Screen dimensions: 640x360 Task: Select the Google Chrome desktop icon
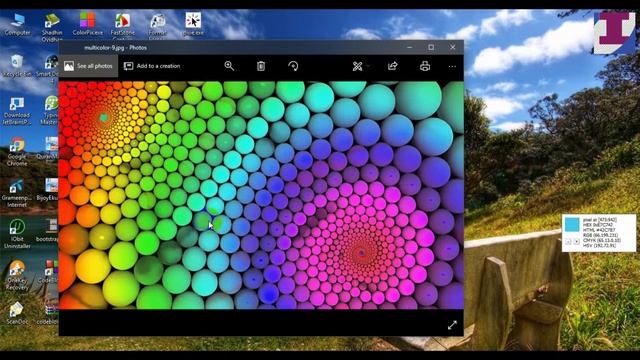tap(17, 152)
